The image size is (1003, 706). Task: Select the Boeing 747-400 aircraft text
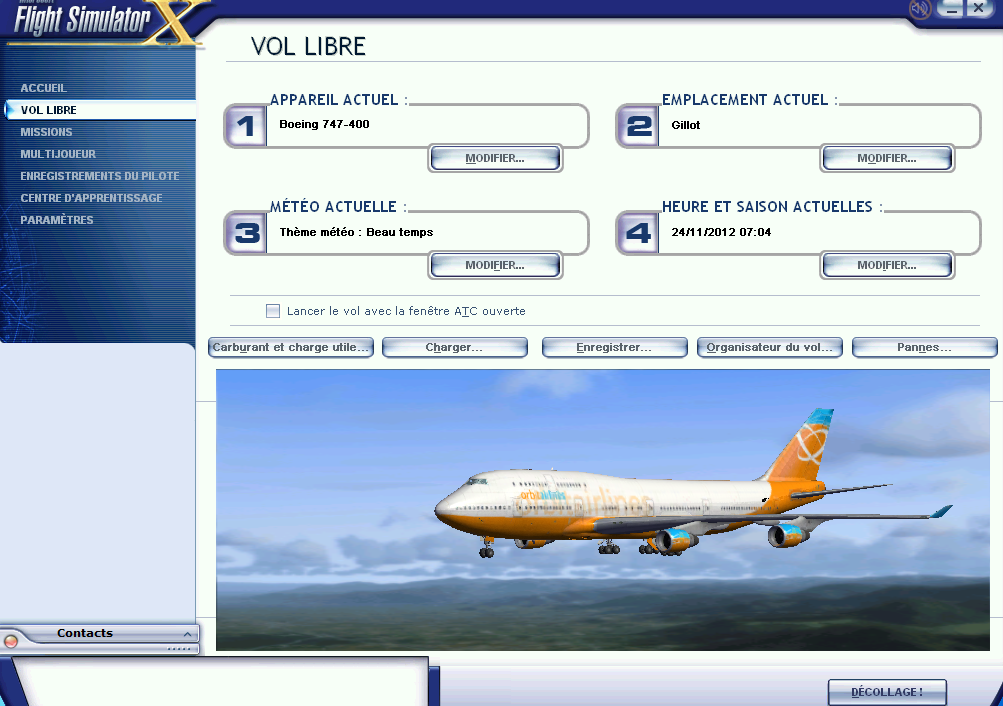pyautogui.click(x=324, y=124)
